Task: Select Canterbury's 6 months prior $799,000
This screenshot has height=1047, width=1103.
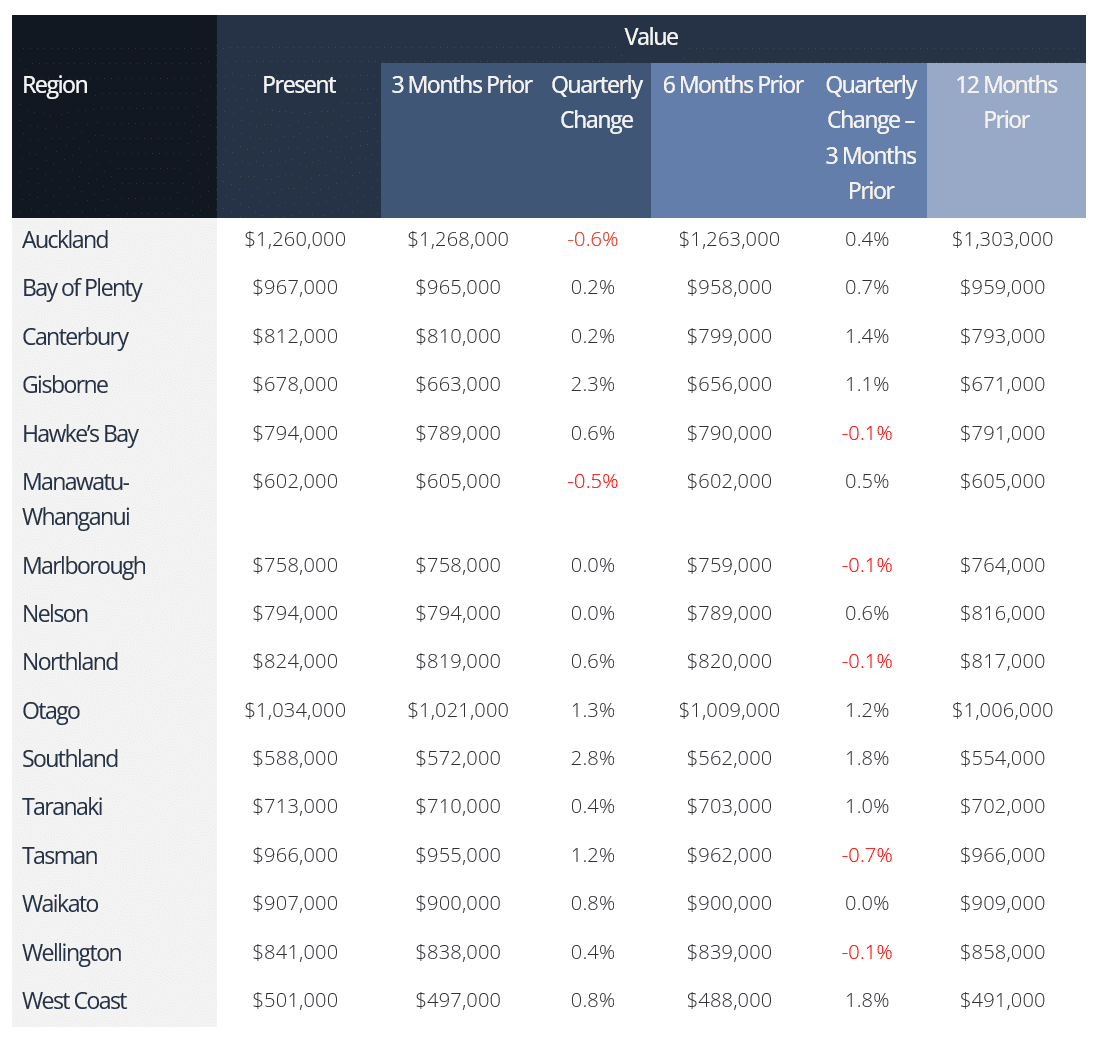Action: click(729, 337)
